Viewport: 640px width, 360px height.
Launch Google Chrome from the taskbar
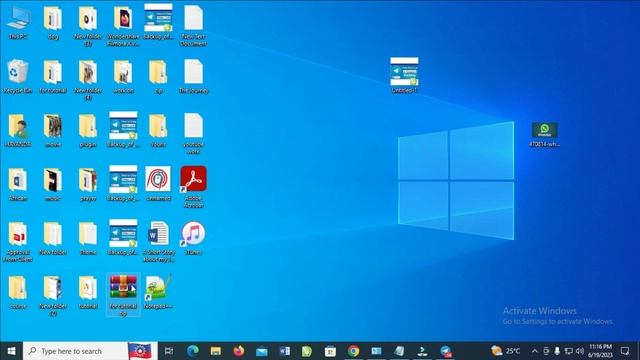tap(353, 351)
